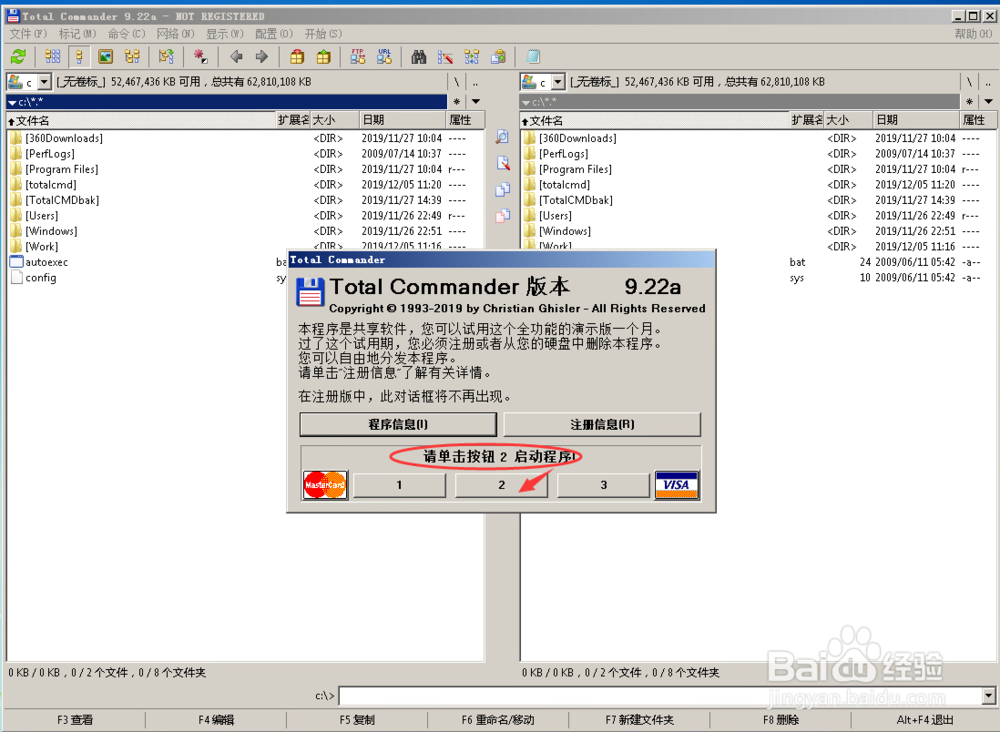
Task: Toggle the directory Tree view icon
Action: point(133,57)
